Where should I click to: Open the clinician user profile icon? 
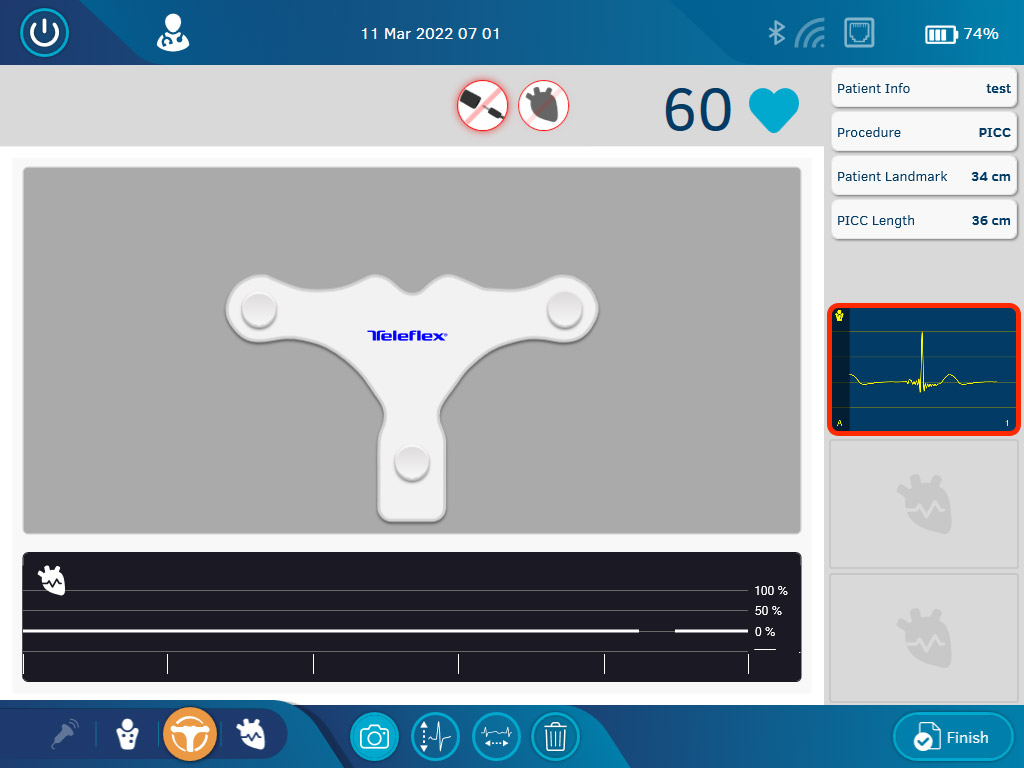(x=172, y=33)
